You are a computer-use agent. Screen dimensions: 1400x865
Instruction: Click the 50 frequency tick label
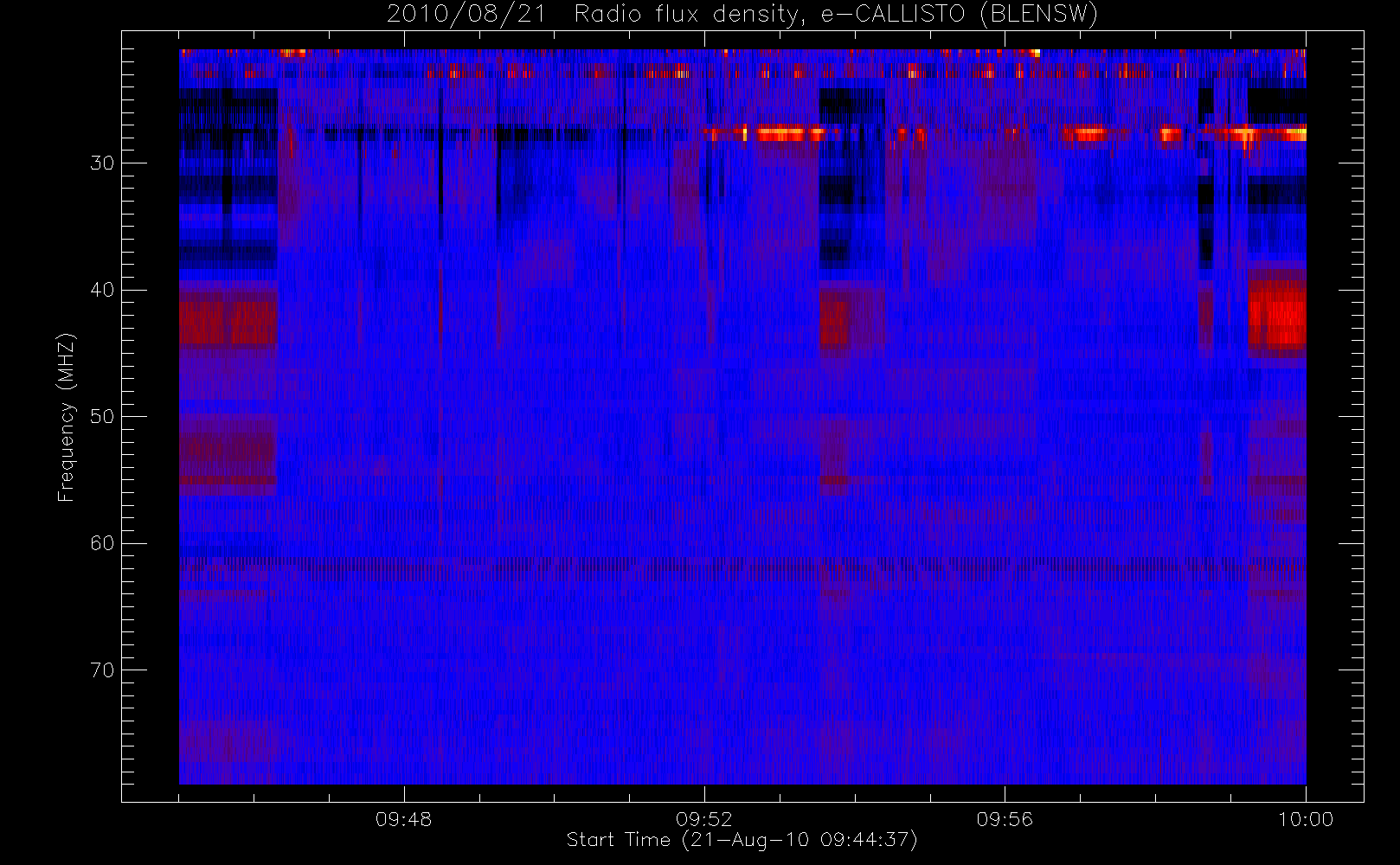[102, 416]
